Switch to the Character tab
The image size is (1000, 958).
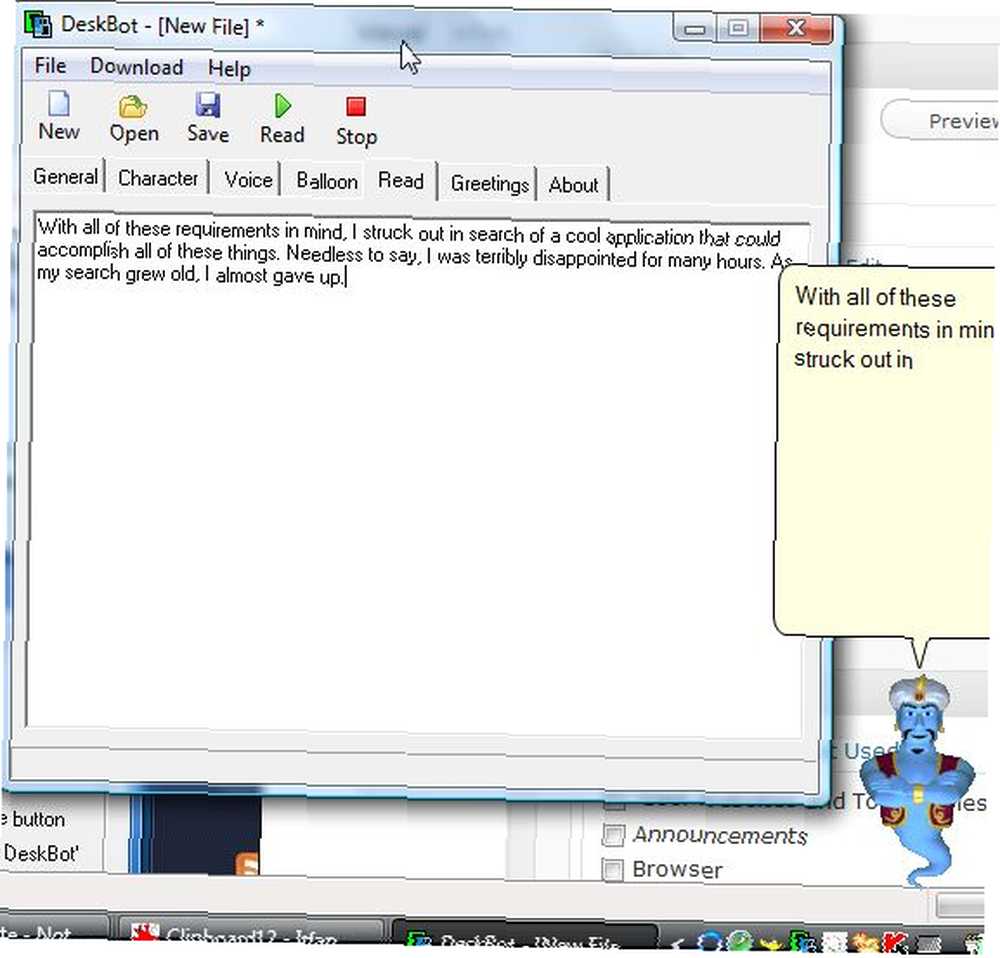158,179
